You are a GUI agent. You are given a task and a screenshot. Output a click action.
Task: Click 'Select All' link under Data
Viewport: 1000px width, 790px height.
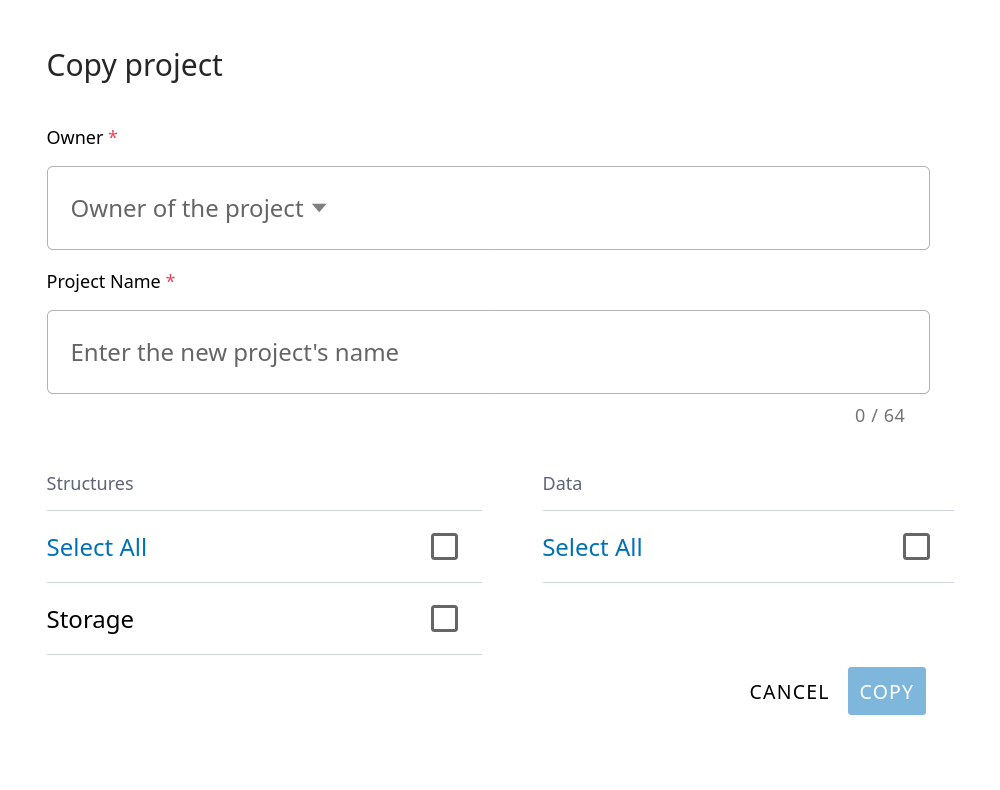click(x=592, y=548)
